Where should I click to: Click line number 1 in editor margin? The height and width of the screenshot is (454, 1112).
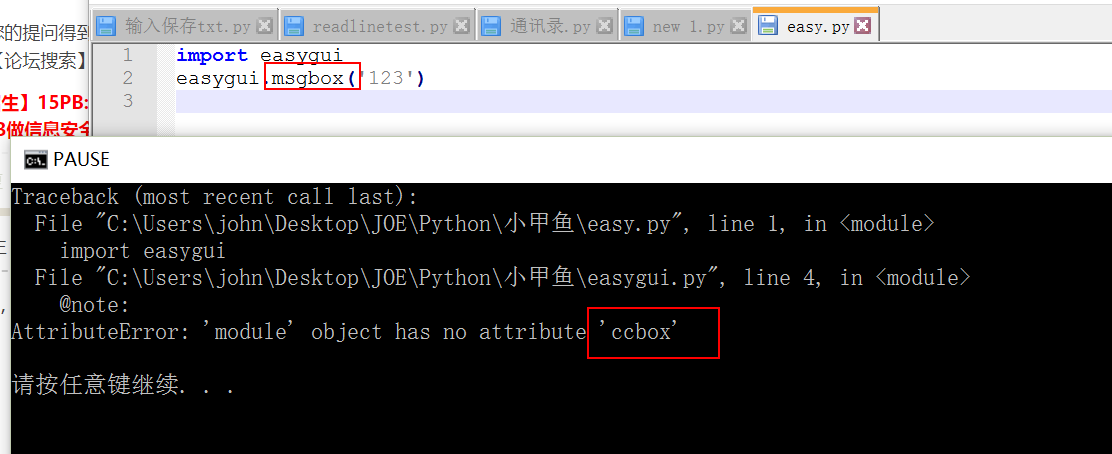[126, 55]
